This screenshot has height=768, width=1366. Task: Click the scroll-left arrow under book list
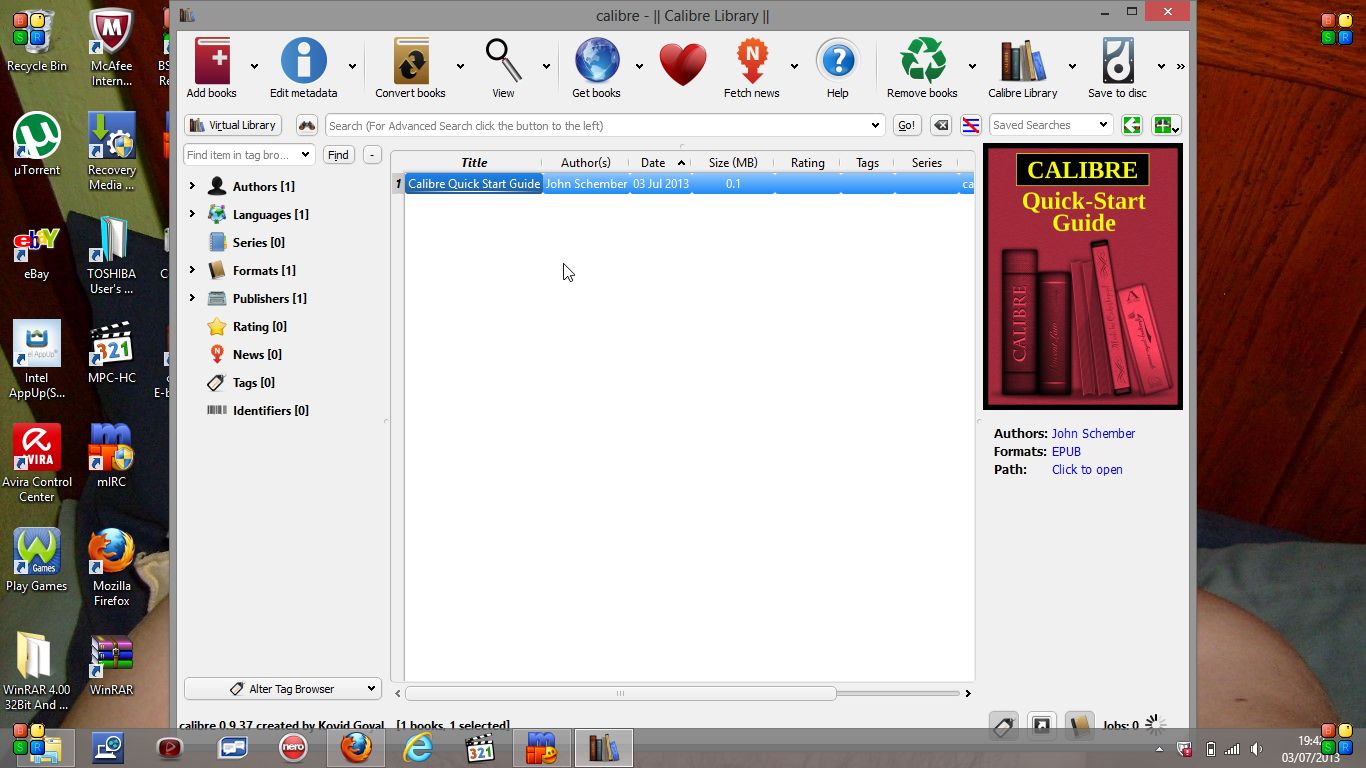[x=397, y=693]
